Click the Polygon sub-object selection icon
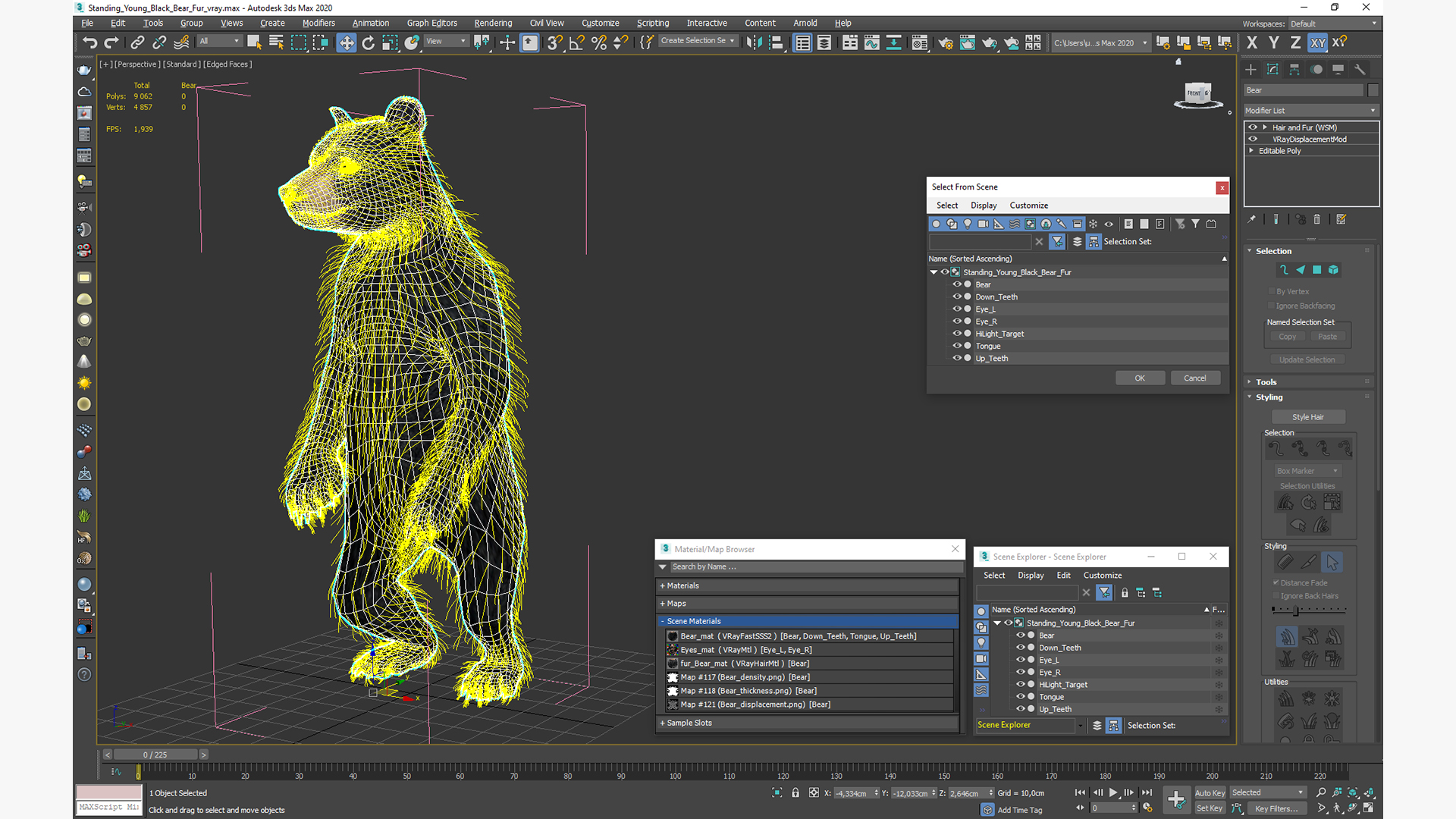The image size is (1456, 819). point(1317,270)
